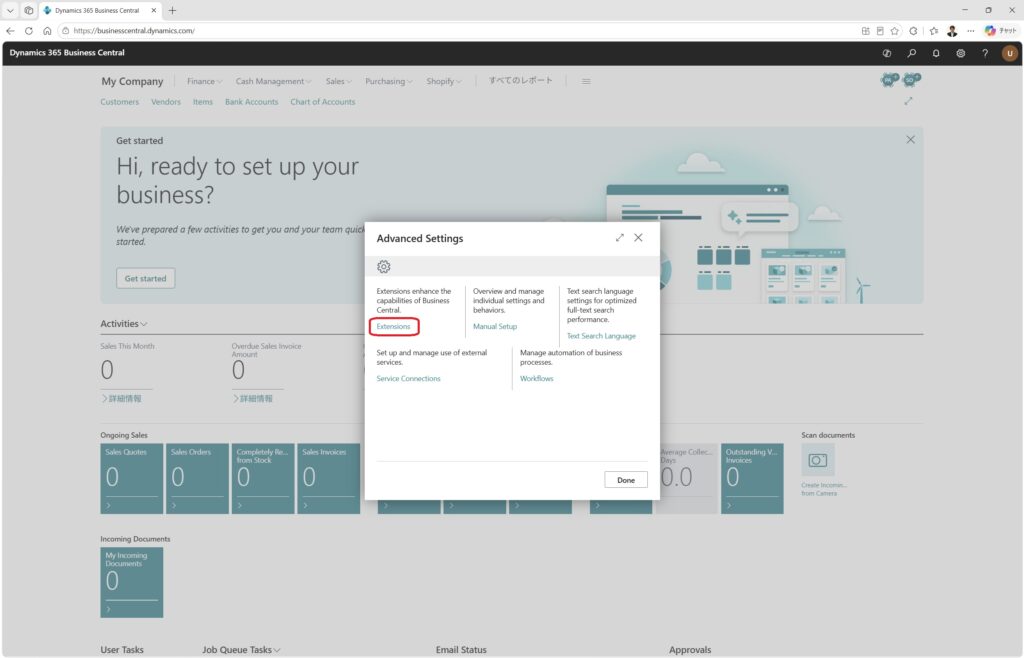Open the My Incoming Documents tile
Image resolution: width=1024 pixels, height=658 pixels.
pos(131,582)
